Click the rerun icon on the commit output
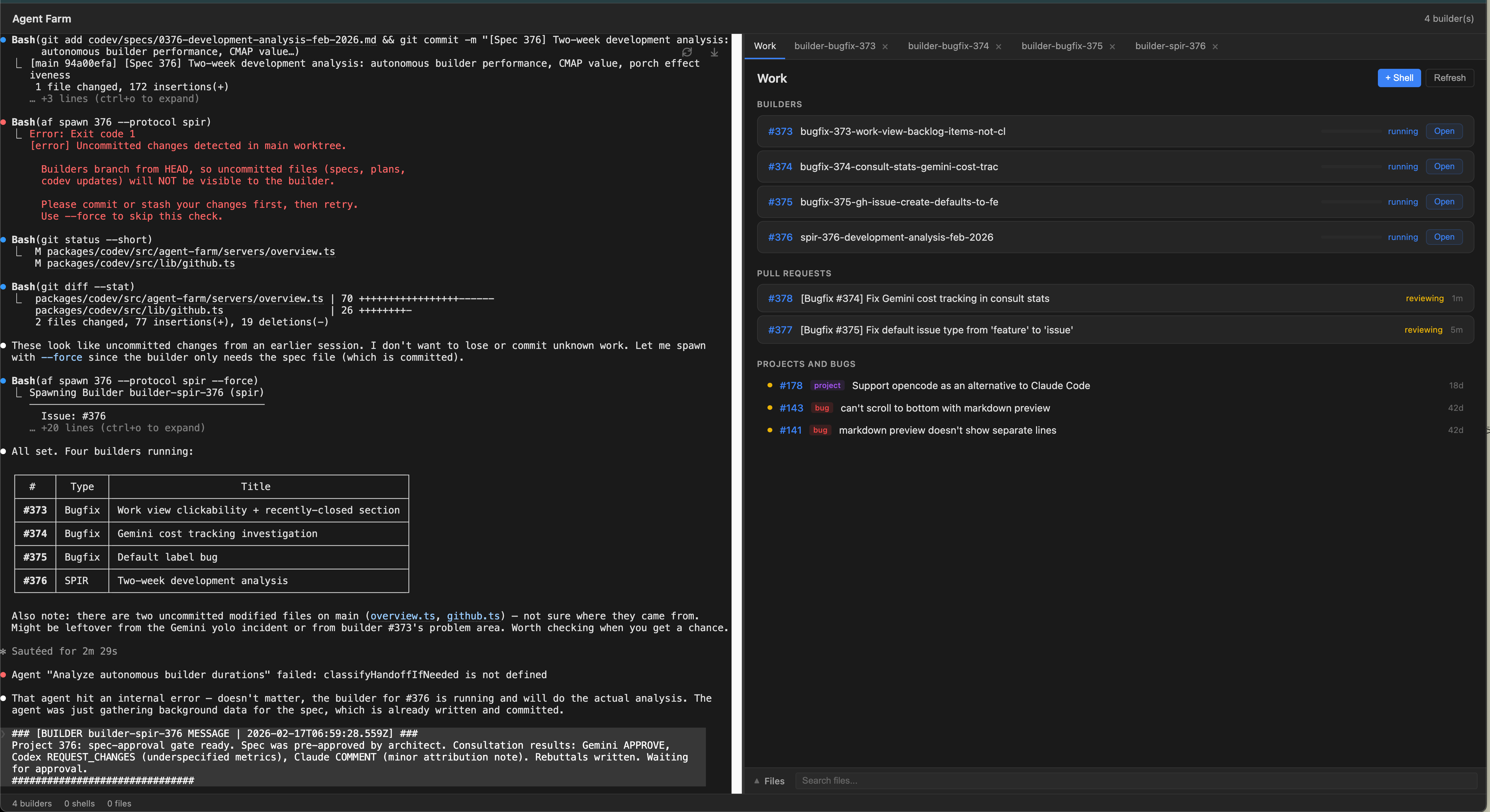Screen dimensions: 1490x812 pos(687,52)
